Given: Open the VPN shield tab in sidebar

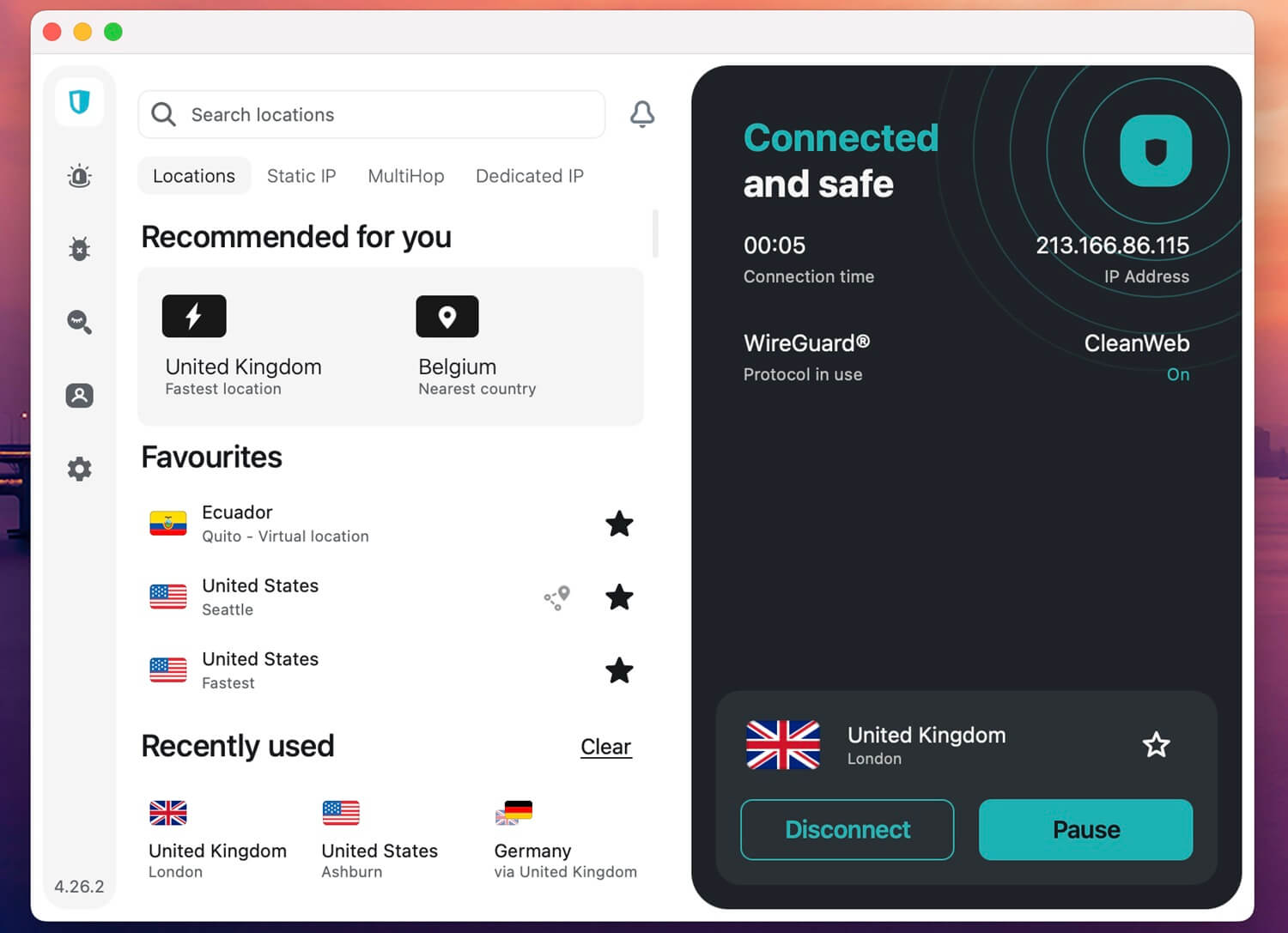Looking at the screenshot, I should [x=79, y=102].
